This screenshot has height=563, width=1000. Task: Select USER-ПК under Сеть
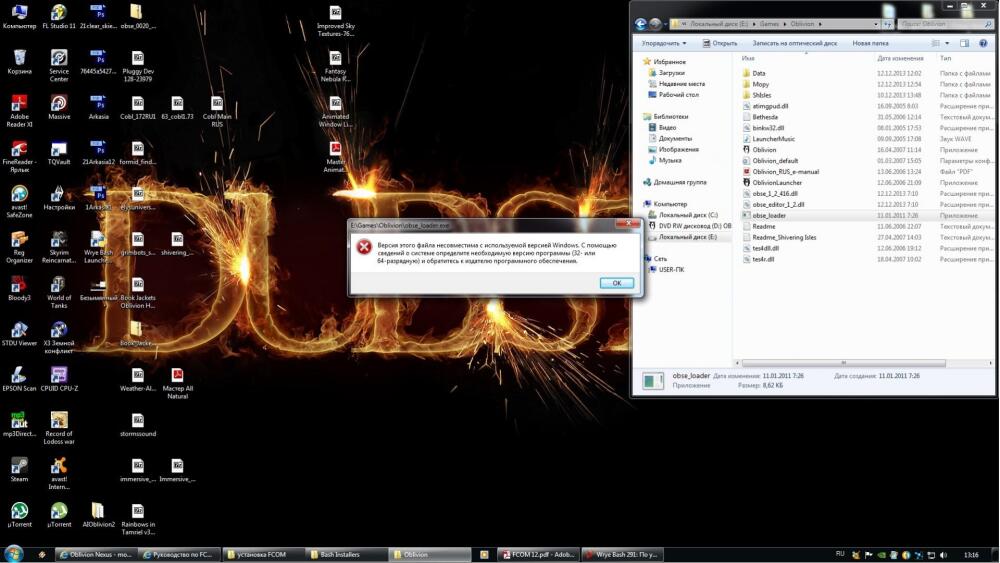pyautogui.click(x=671, y=270)
